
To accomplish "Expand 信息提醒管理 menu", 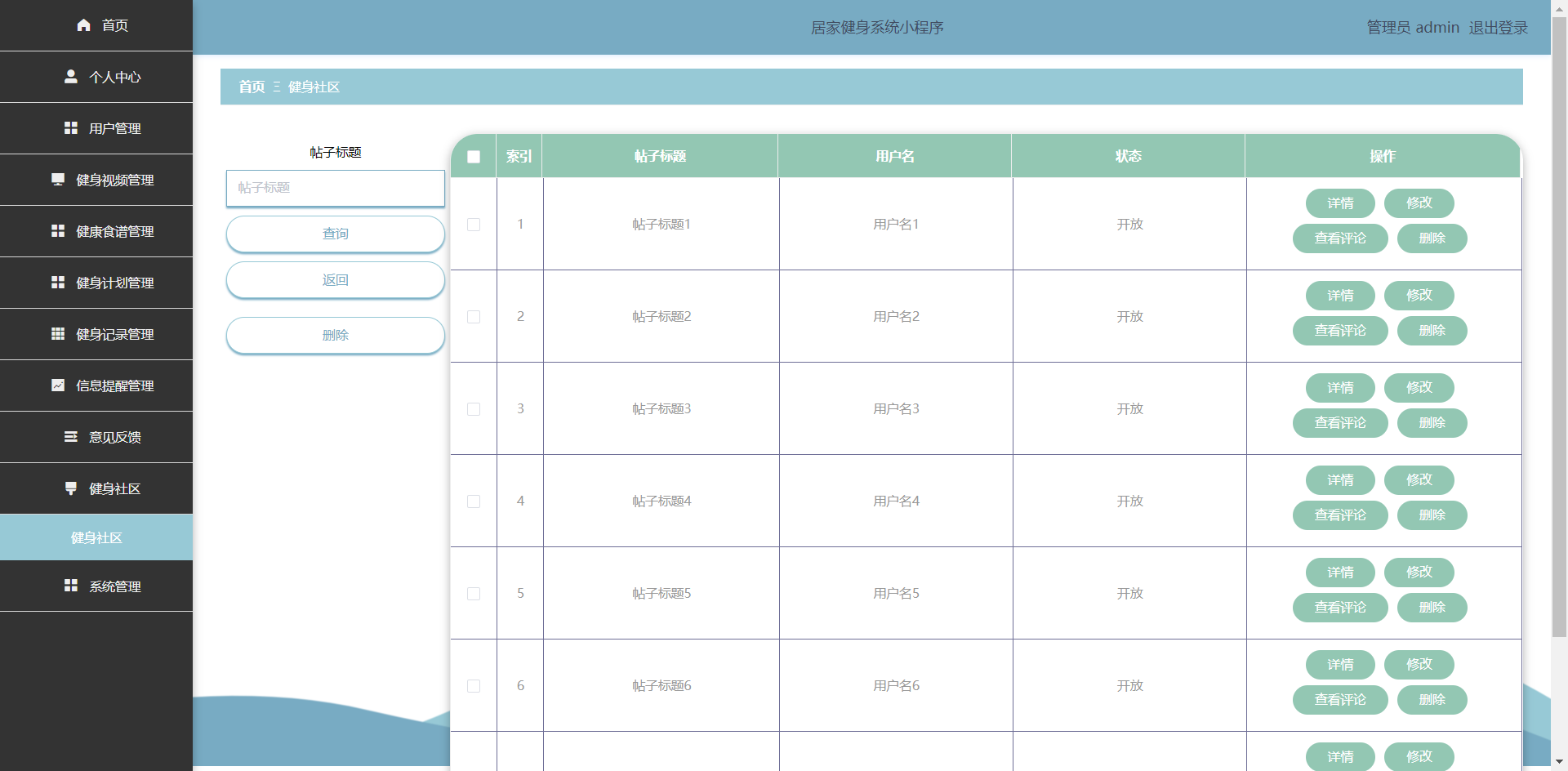I will [x=96, y=385].
